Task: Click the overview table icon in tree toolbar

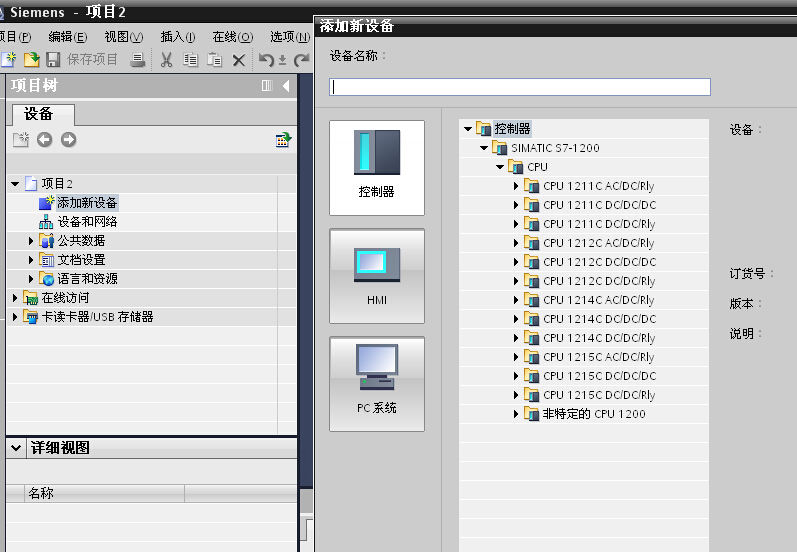Action: tap(283, 140)
